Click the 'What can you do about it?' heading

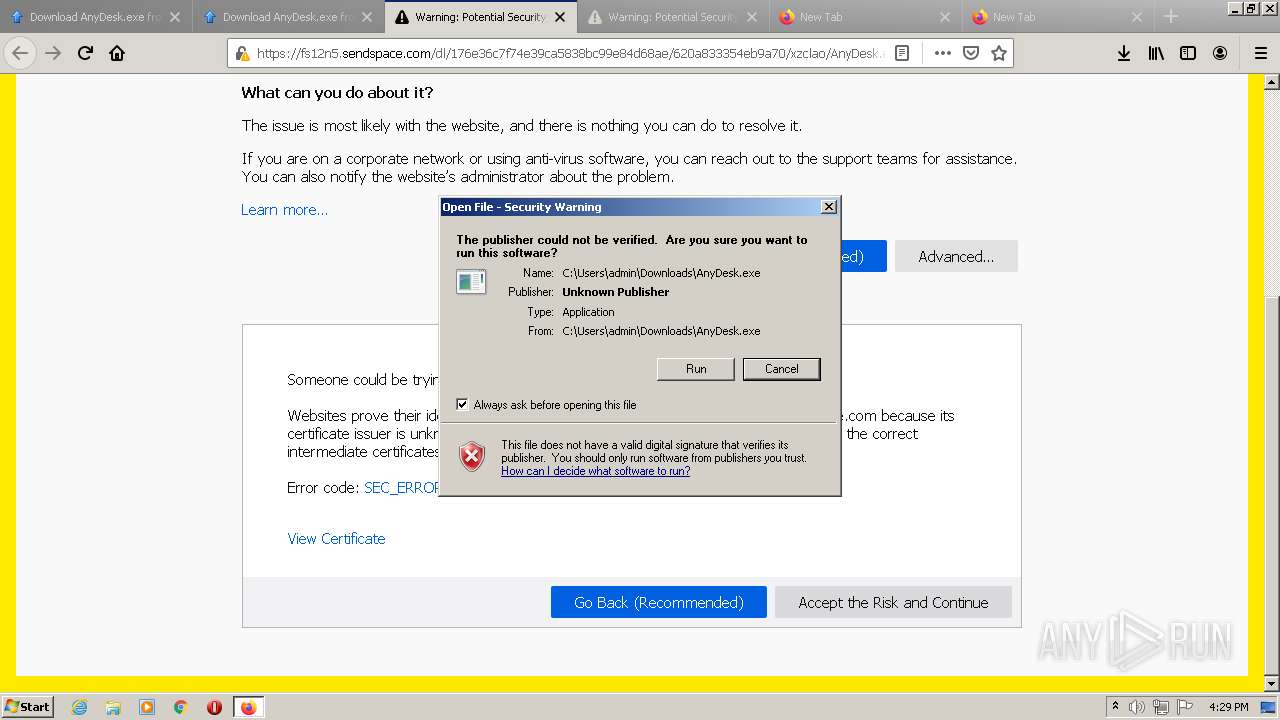[x=337, y=93]
